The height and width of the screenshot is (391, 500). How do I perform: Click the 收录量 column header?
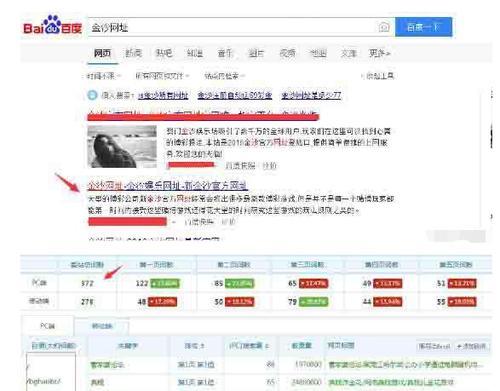[x=301, y=346]
